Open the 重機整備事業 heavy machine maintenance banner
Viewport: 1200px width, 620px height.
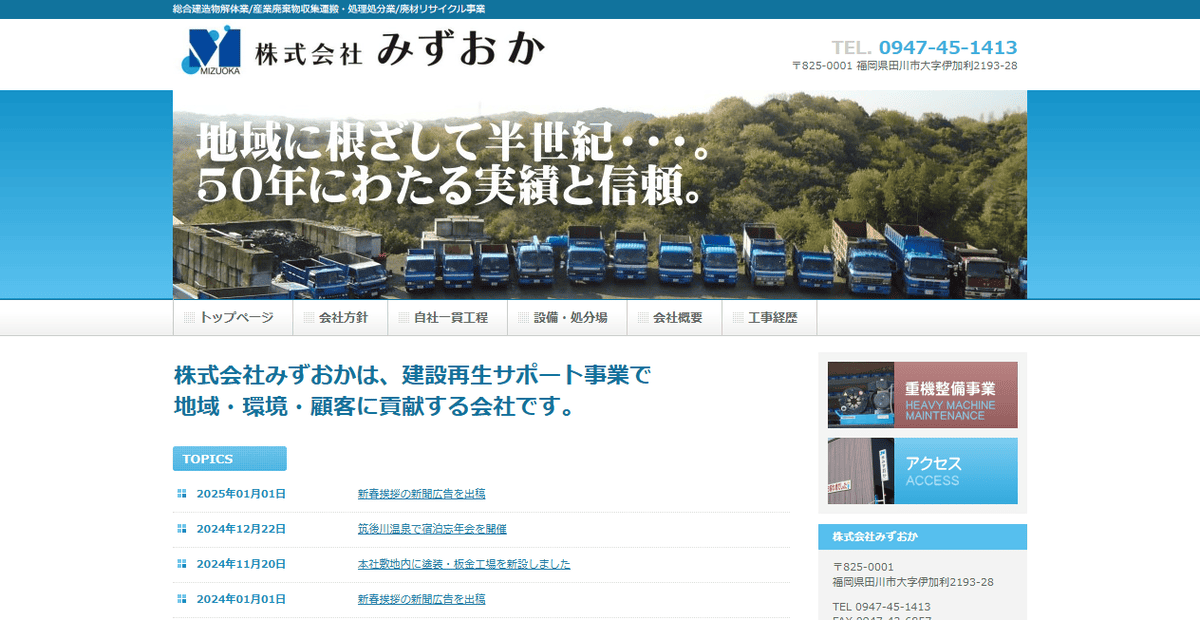click(x=922, y=394)
